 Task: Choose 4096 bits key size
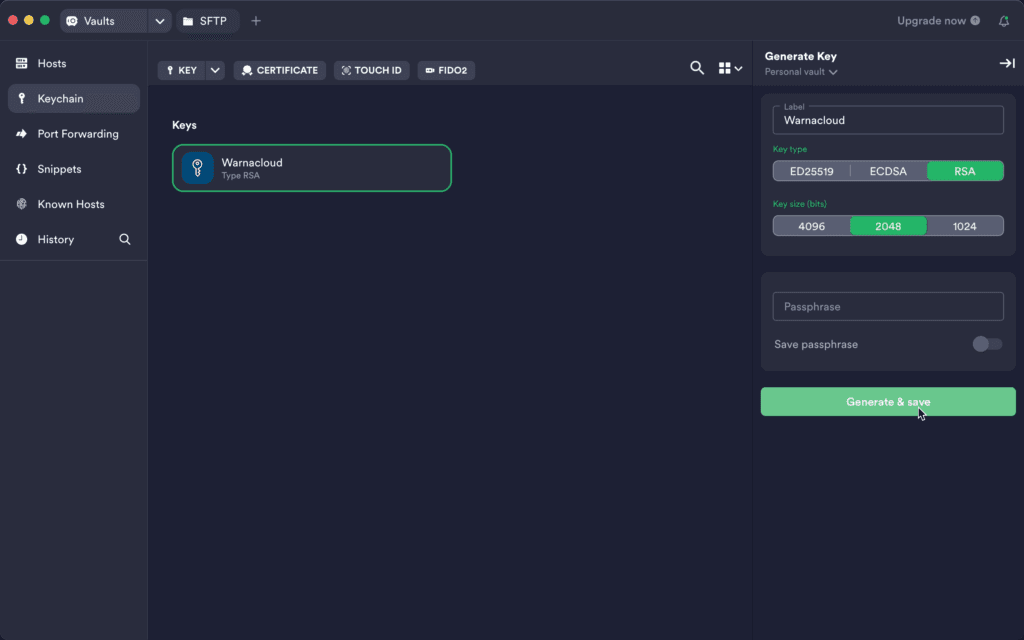click(x=811, y=226)
